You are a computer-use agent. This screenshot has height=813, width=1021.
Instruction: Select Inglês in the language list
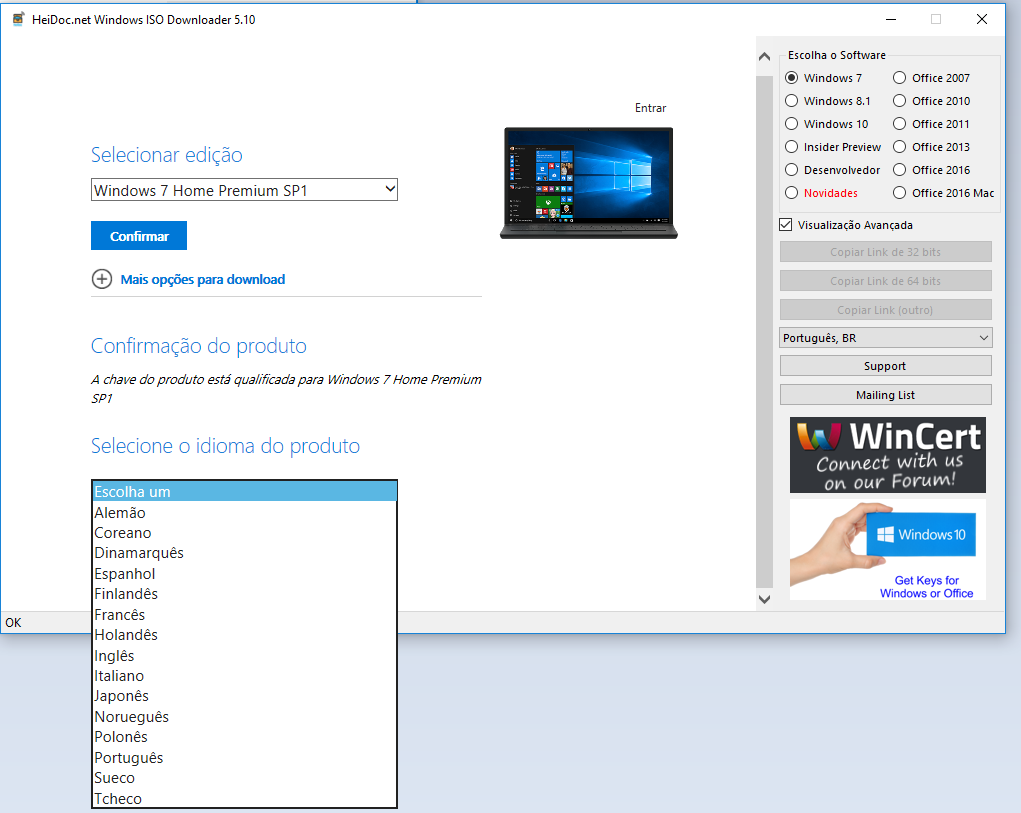[244, 655]
